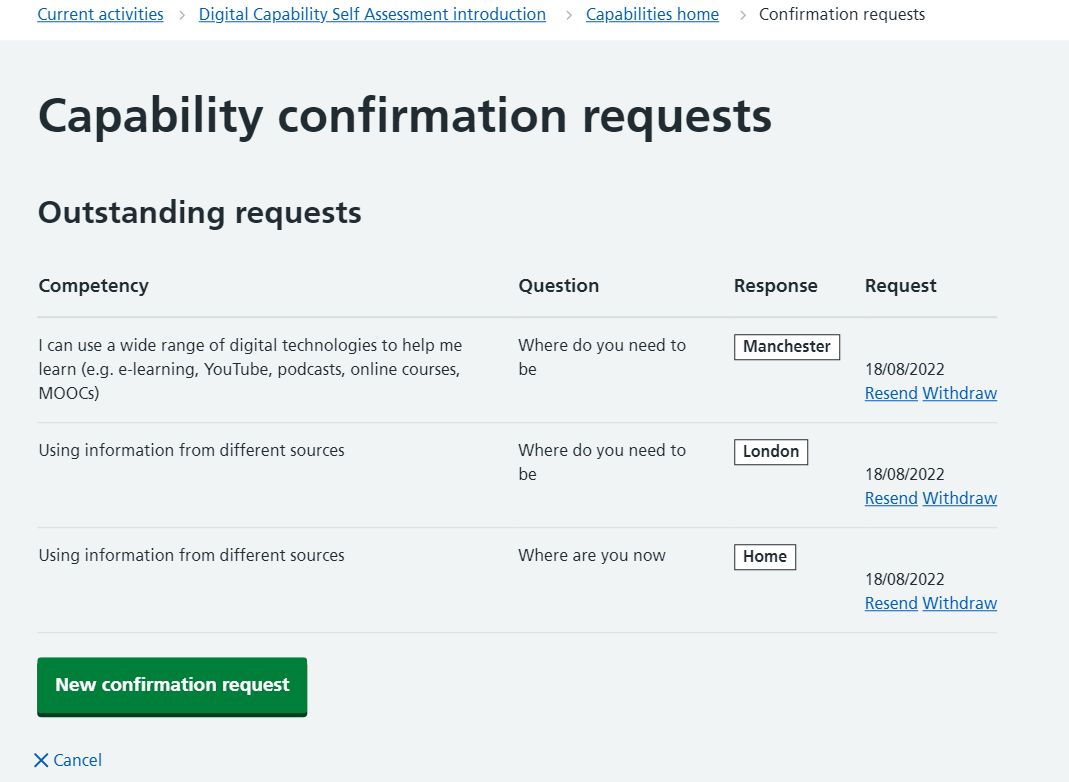Screen dimensions: 1069x782
Task: Withdraw the London response request
Action: click(x=959, y=498)
